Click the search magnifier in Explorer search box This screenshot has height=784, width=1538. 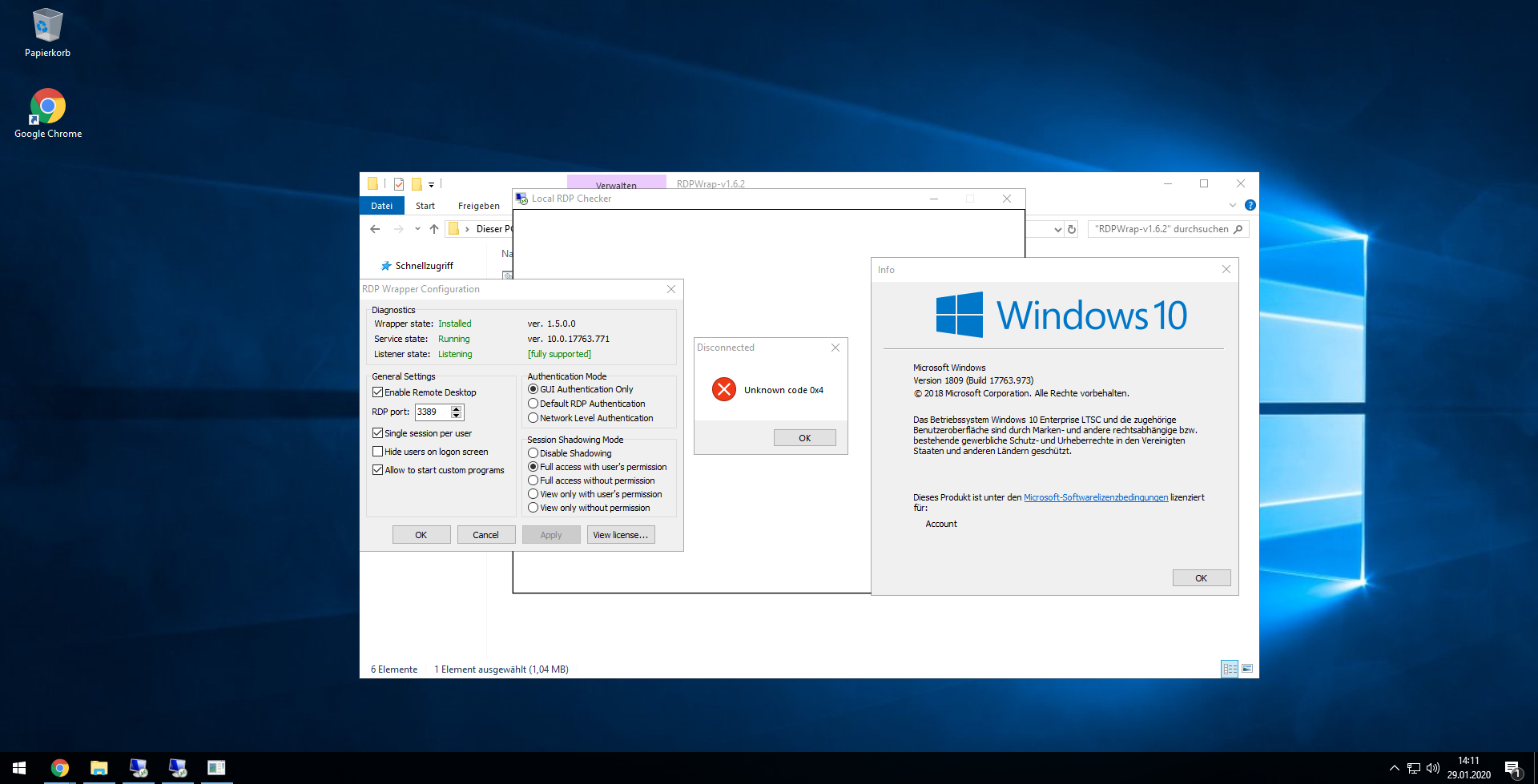[x=1238, y=229]
